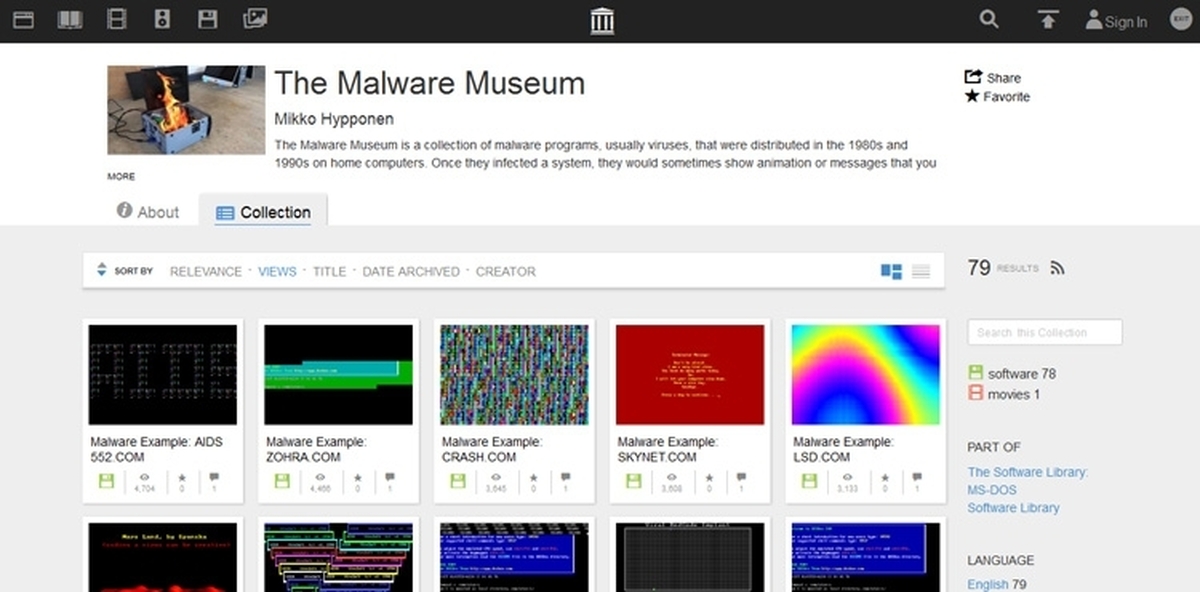This screenshot has width=1200, height=592.
Task: Click the Malware Museum page title
Action: (x=429, y=83)
